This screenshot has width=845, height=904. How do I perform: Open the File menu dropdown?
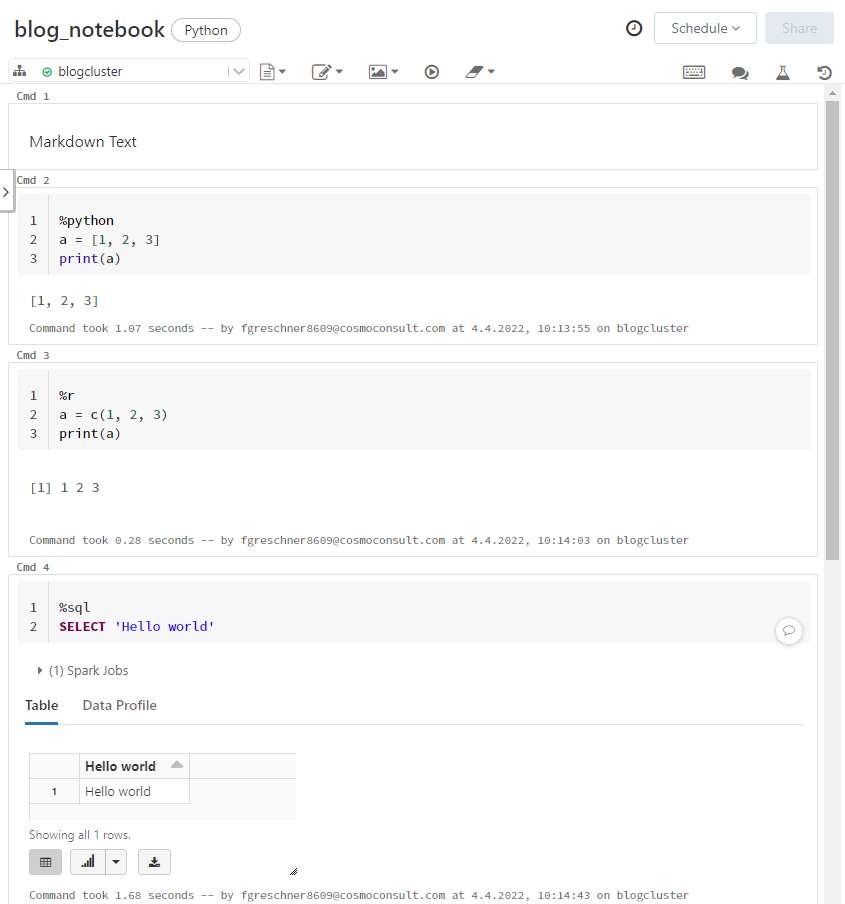[x=272, y=72]
